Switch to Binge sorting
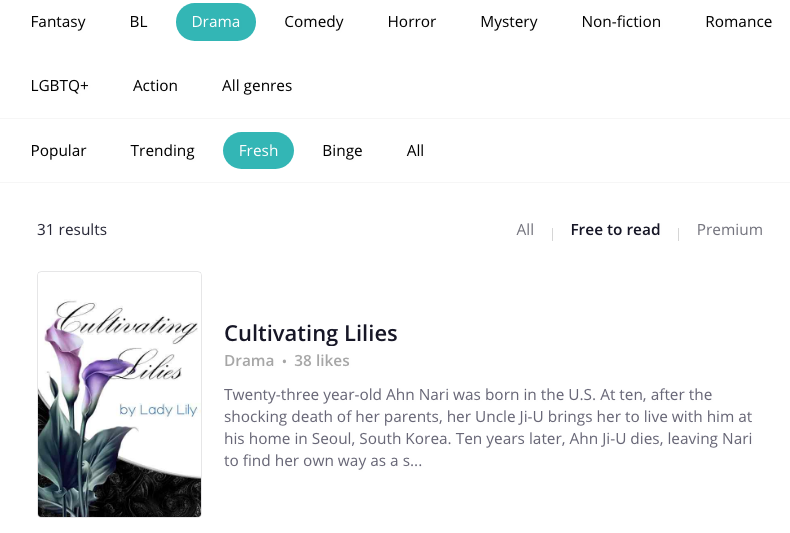 point(342,151)
